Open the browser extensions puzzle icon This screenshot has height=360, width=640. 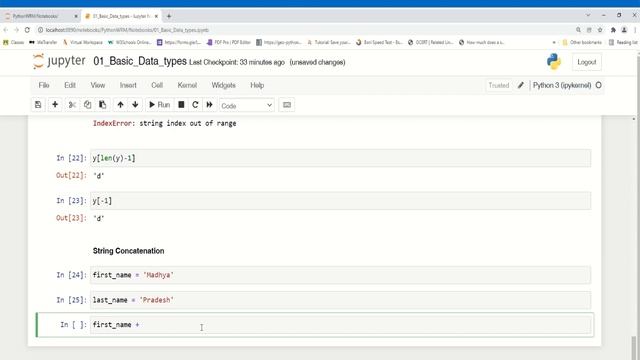613,30
